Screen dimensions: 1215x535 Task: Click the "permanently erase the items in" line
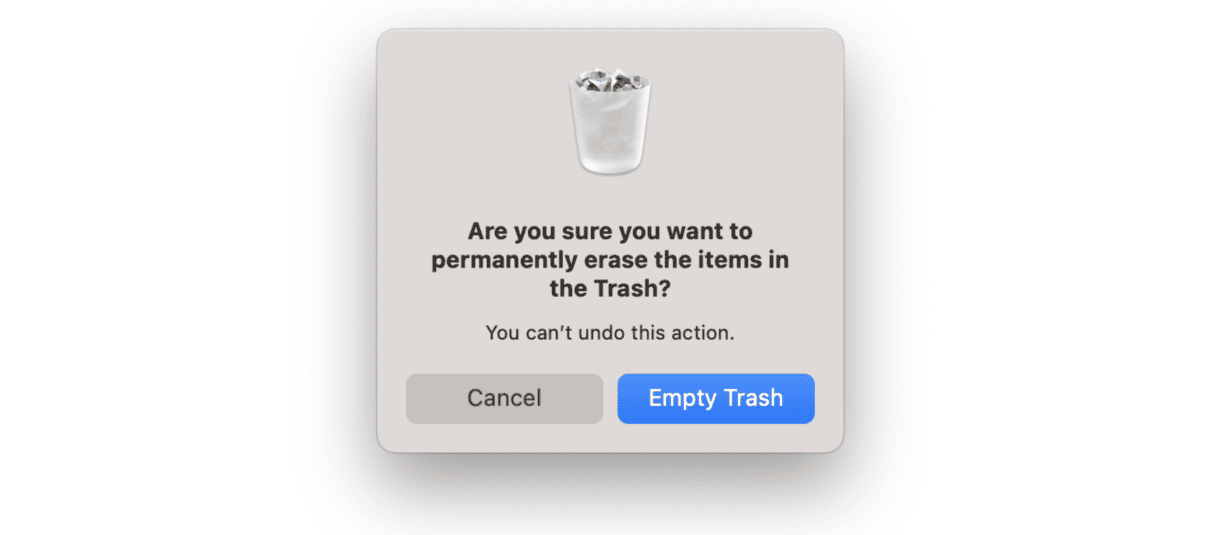pos(610,261)
